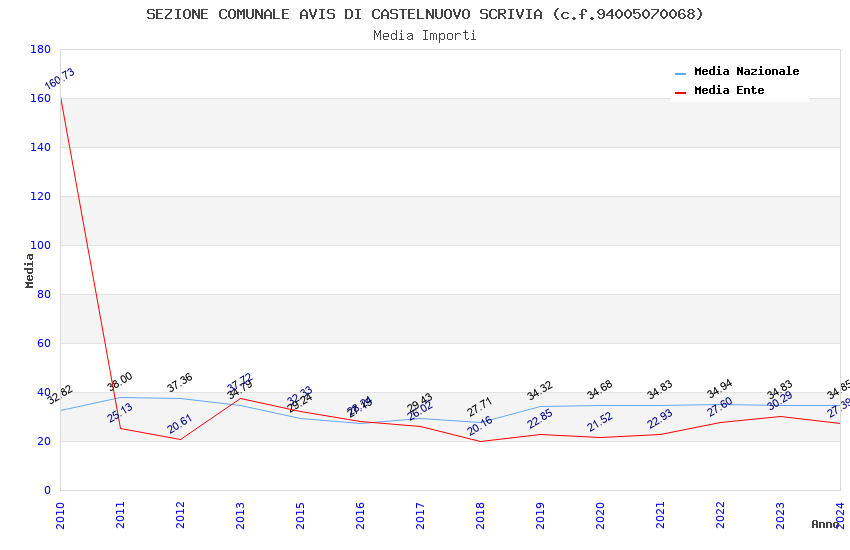This screenshot has height=550, width=850.
Task: Click the 29.43 data label
Action: click(x=419, y=402)
